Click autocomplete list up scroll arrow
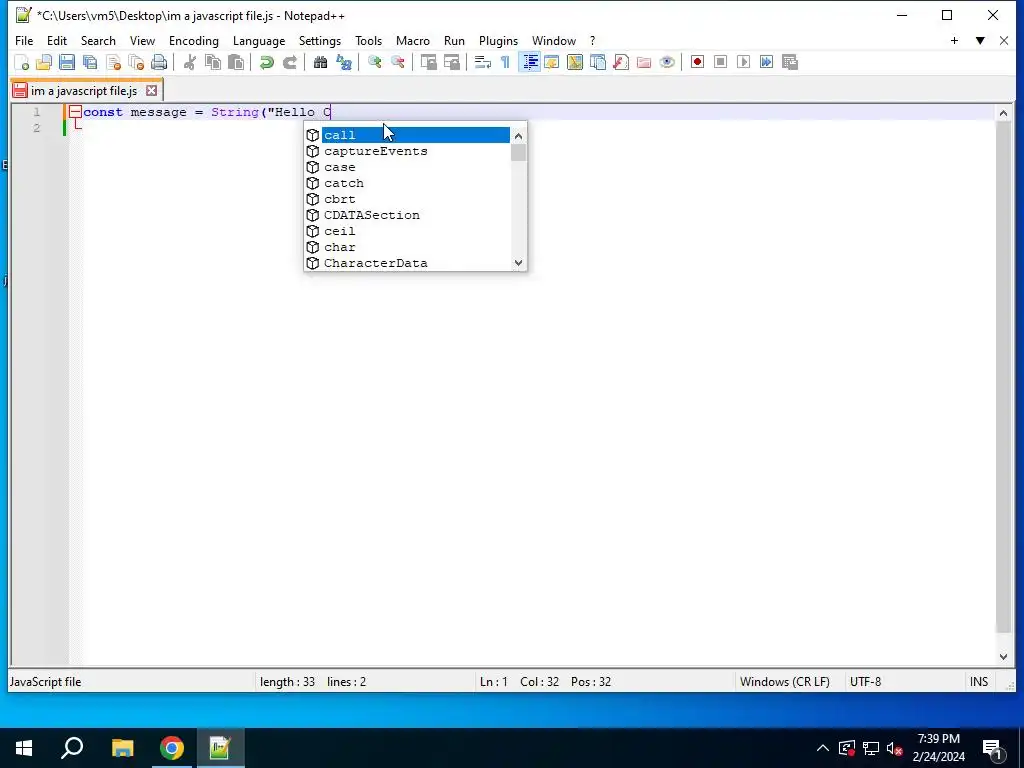Viewport: 1024px width, 768px height. (519, 136)
